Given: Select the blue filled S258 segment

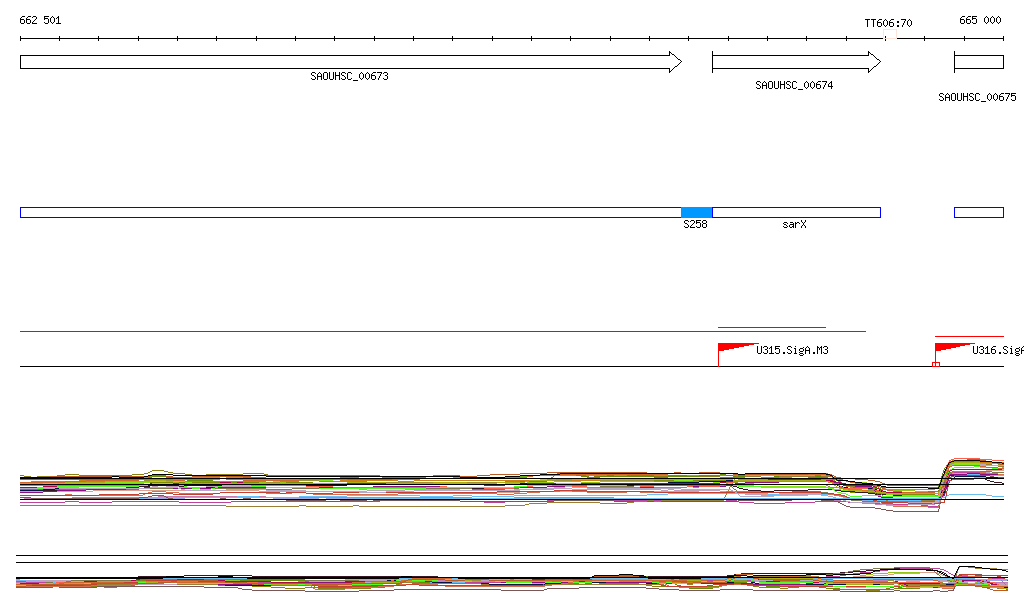Looking at the screenshot, I should [x=696, y=212].
